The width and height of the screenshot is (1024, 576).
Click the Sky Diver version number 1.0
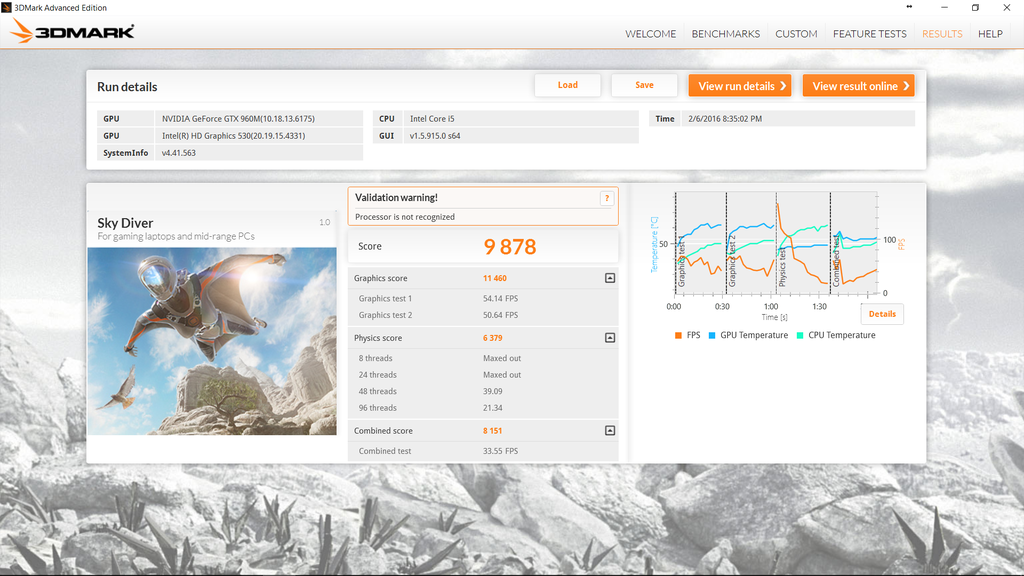point(325,222)
